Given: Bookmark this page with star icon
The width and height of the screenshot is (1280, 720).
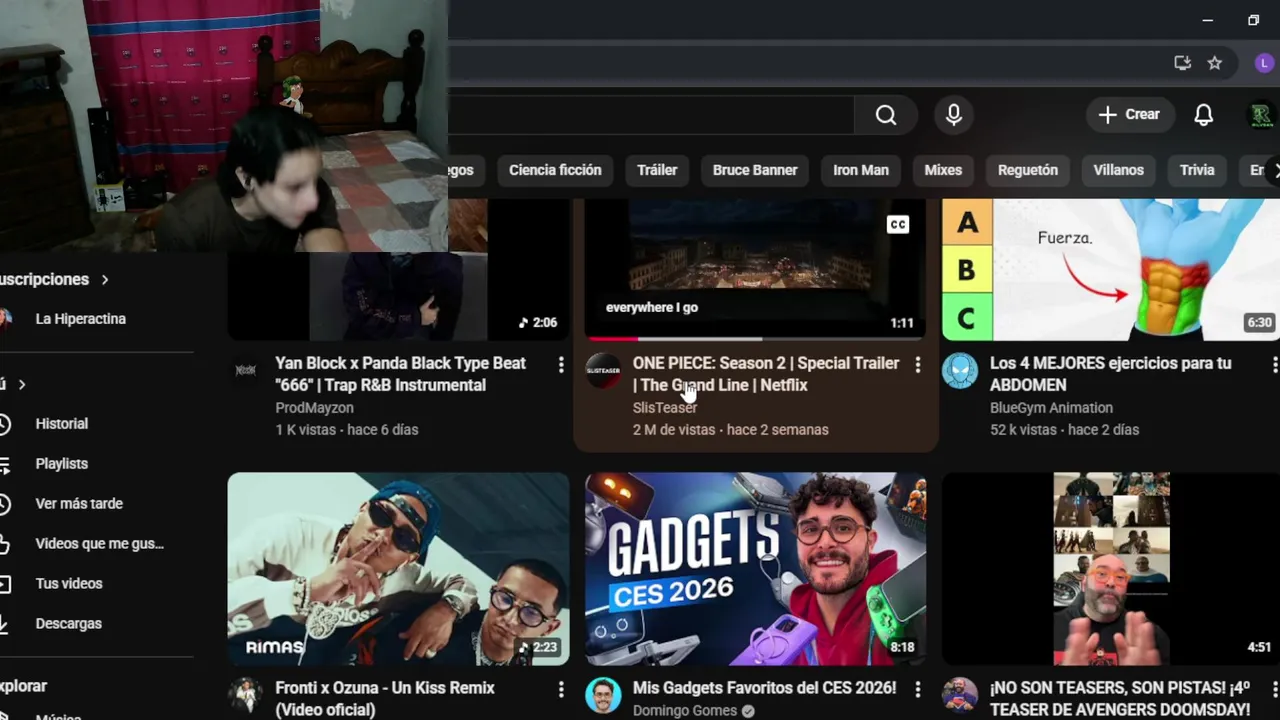Looking at the screenshot, I should pyautogui.click(x=1215, y=63).
